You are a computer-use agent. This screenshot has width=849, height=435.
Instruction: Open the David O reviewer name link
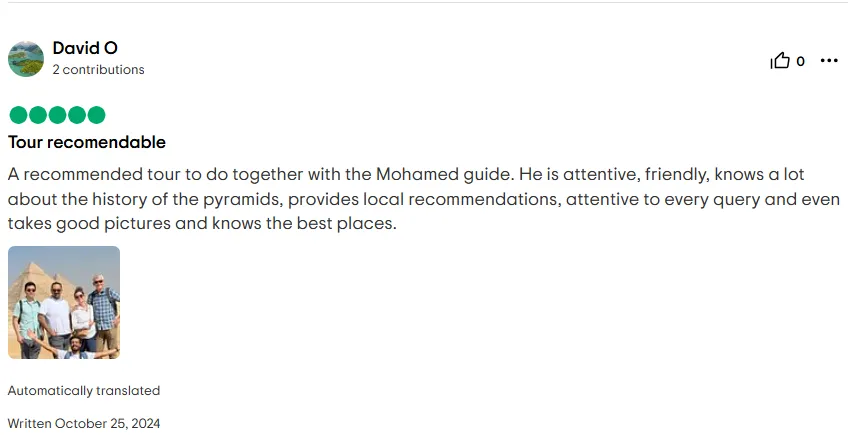[85, 48]
